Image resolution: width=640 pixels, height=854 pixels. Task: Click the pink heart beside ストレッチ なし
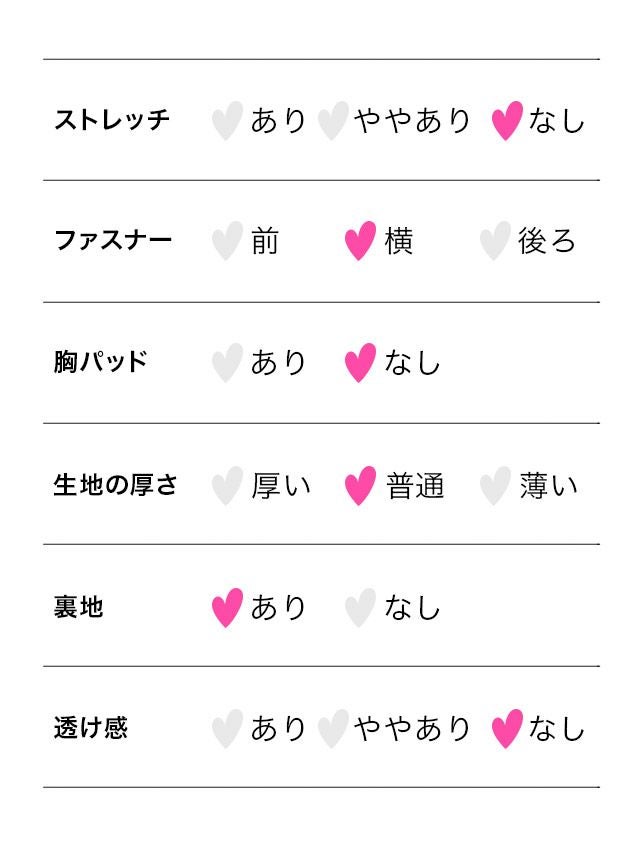[507, 121]
